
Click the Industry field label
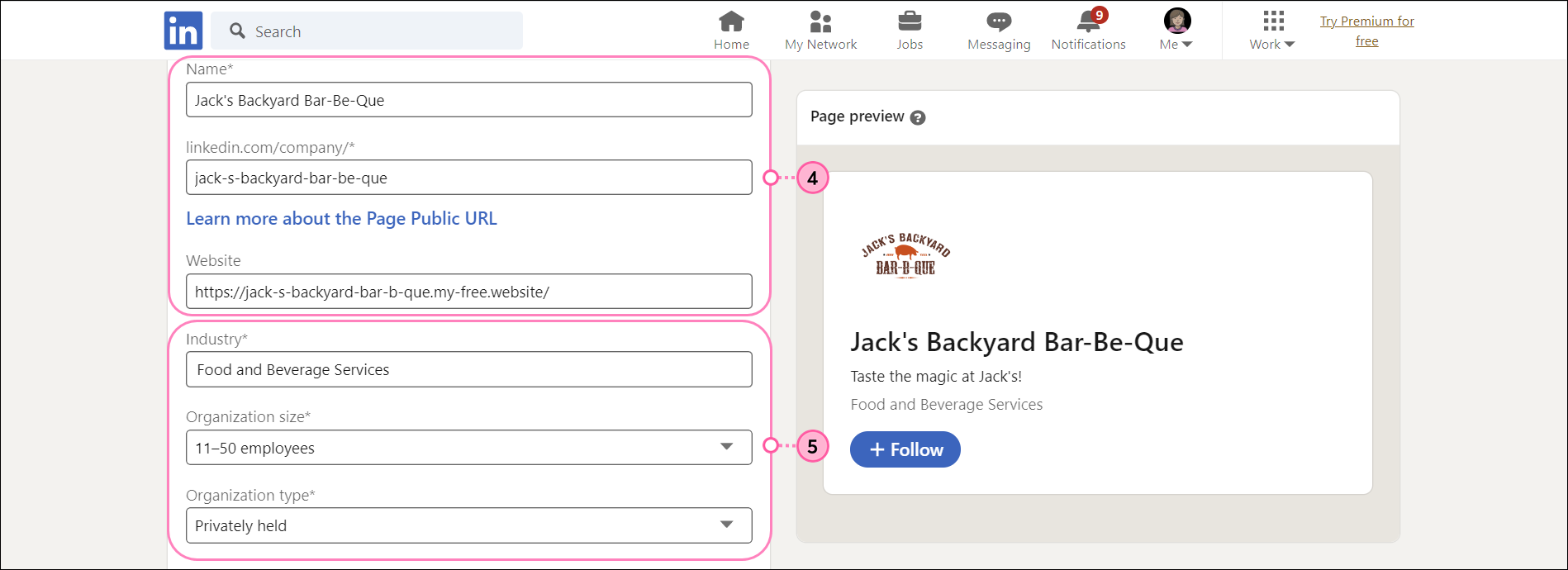pos(216,340)
